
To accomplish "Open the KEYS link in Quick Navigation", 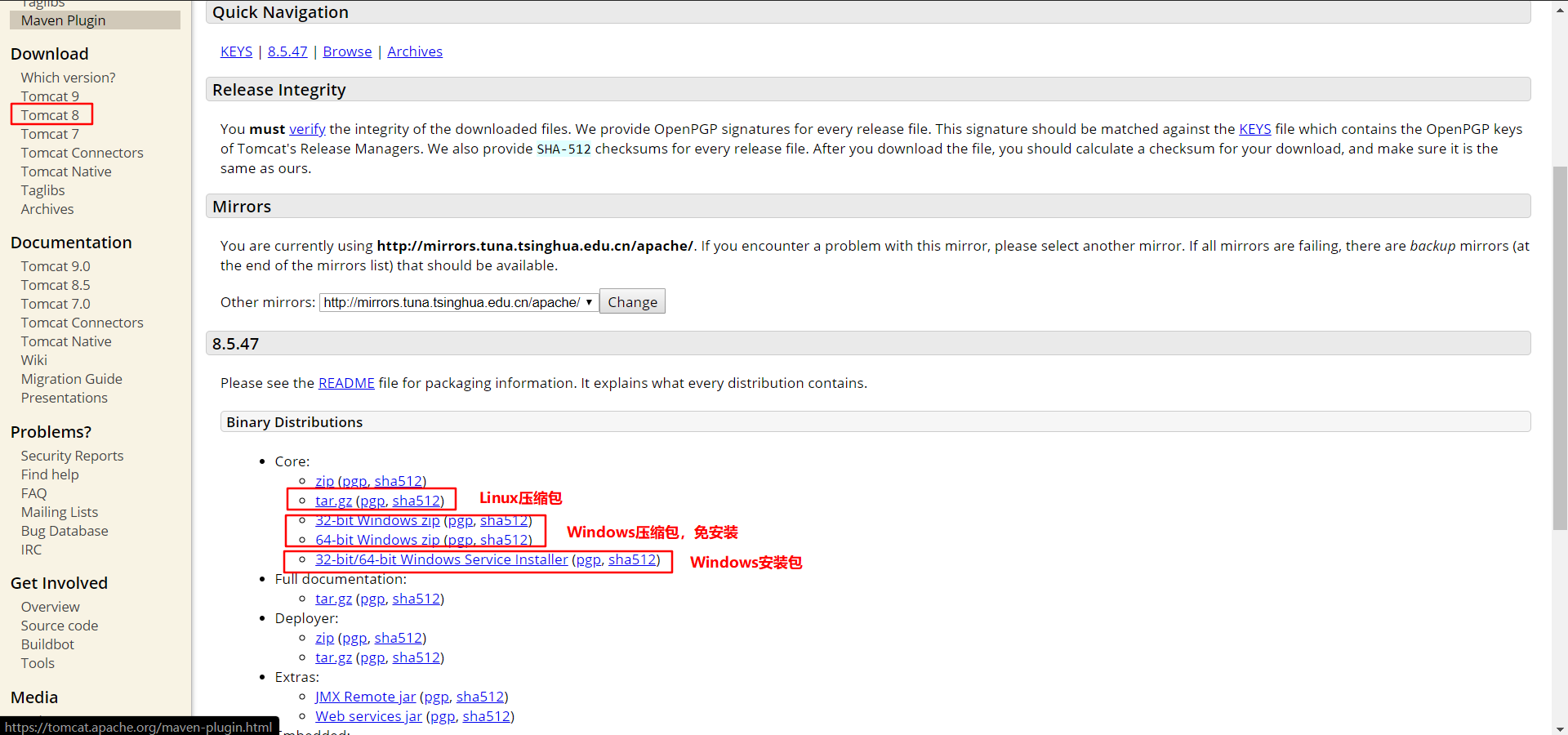I will coord(236,51).
